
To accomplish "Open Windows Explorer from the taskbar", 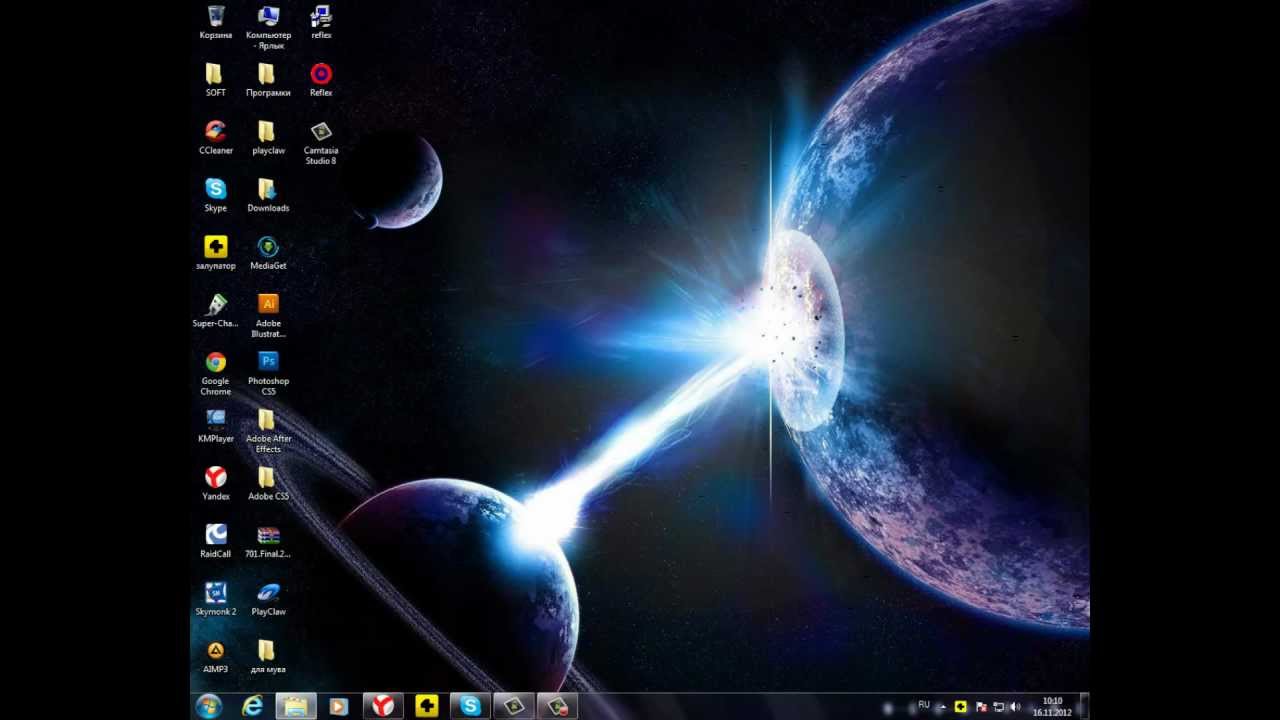I will [296, 706].
